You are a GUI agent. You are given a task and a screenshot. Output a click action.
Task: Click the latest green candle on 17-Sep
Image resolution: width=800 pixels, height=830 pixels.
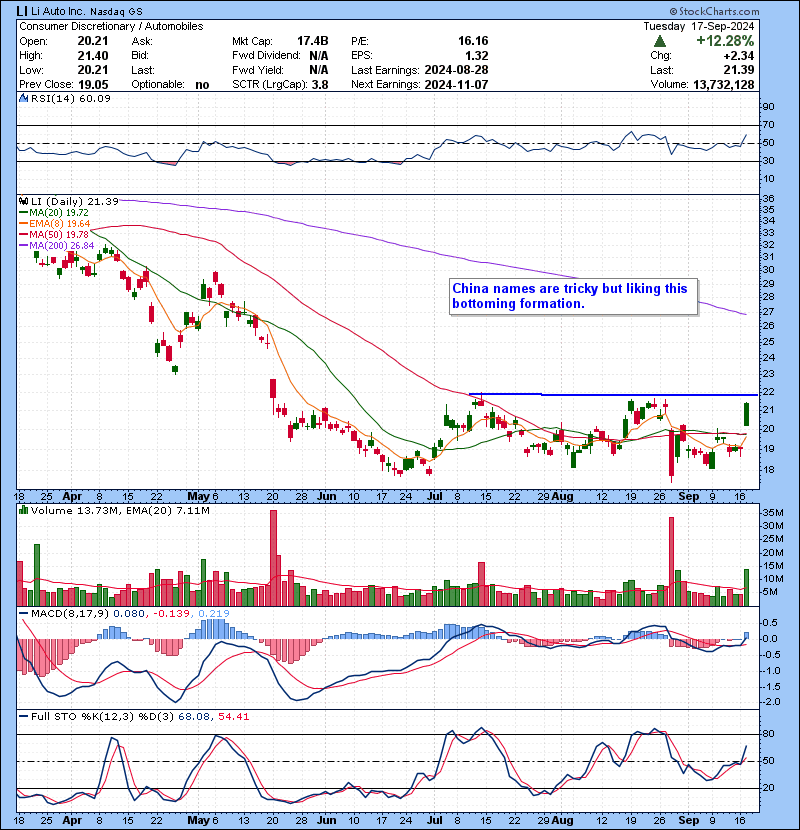[747, 414]
